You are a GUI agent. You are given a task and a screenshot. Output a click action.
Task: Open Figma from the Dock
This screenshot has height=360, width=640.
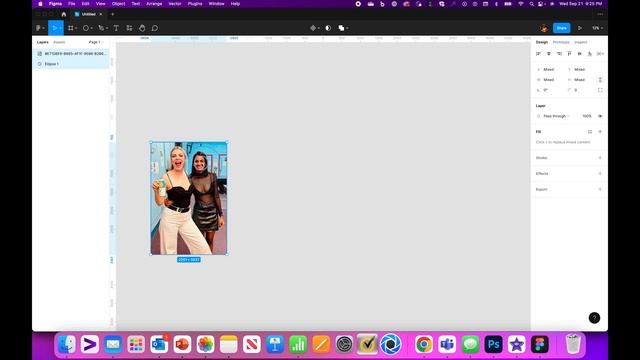point(540,344)
